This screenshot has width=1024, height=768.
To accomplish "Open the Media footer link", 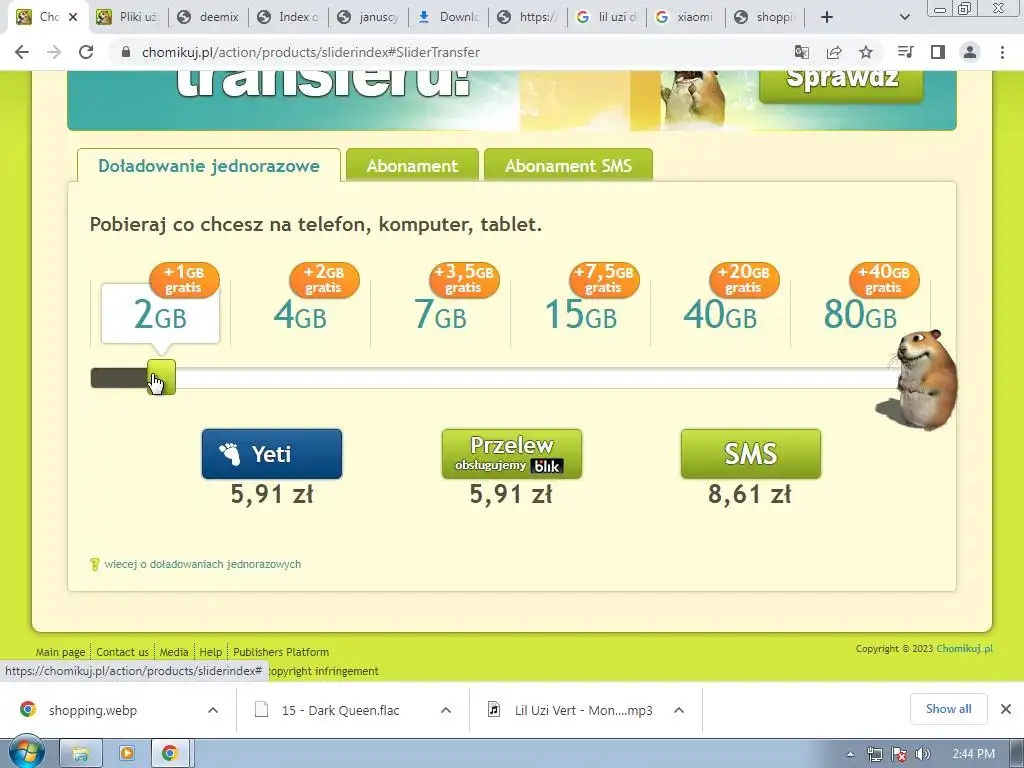I will point(174,652).
